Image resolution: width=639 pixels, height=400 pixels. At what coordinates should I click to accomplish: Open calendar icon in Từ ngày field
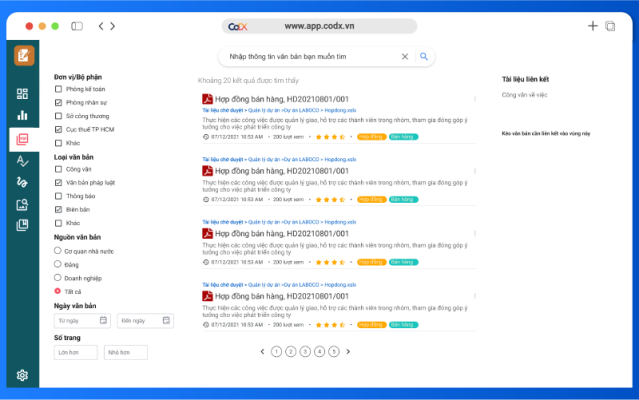point(103,321)
